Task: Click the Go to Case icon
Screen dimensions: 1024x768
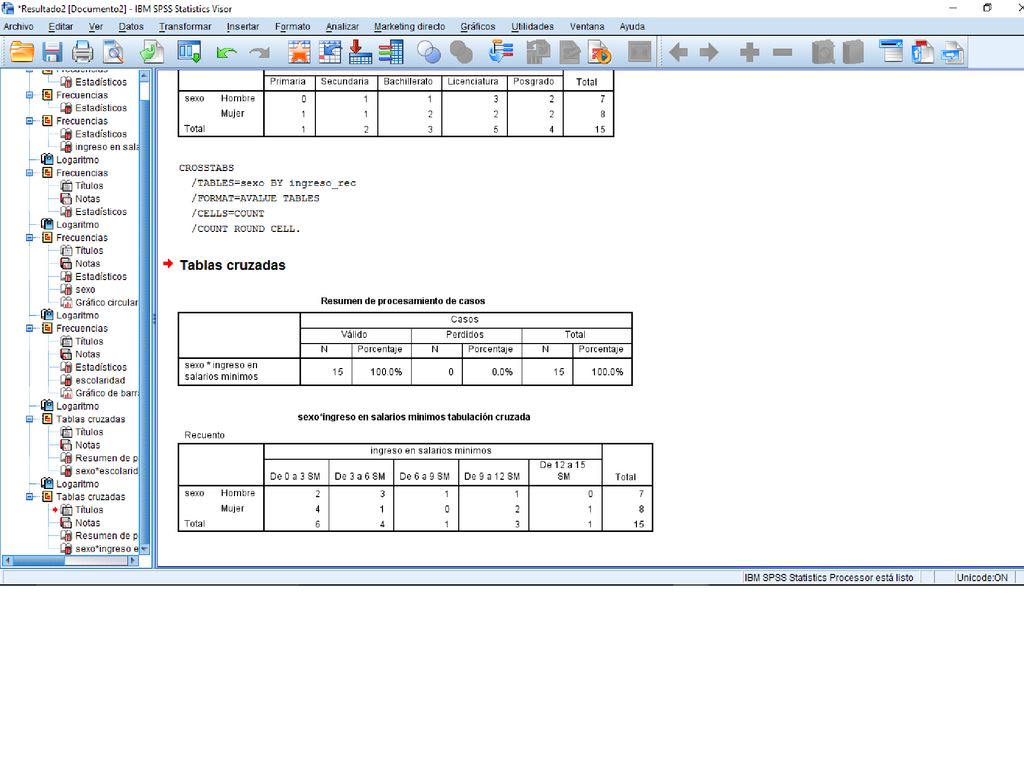Action: point(330,52)
